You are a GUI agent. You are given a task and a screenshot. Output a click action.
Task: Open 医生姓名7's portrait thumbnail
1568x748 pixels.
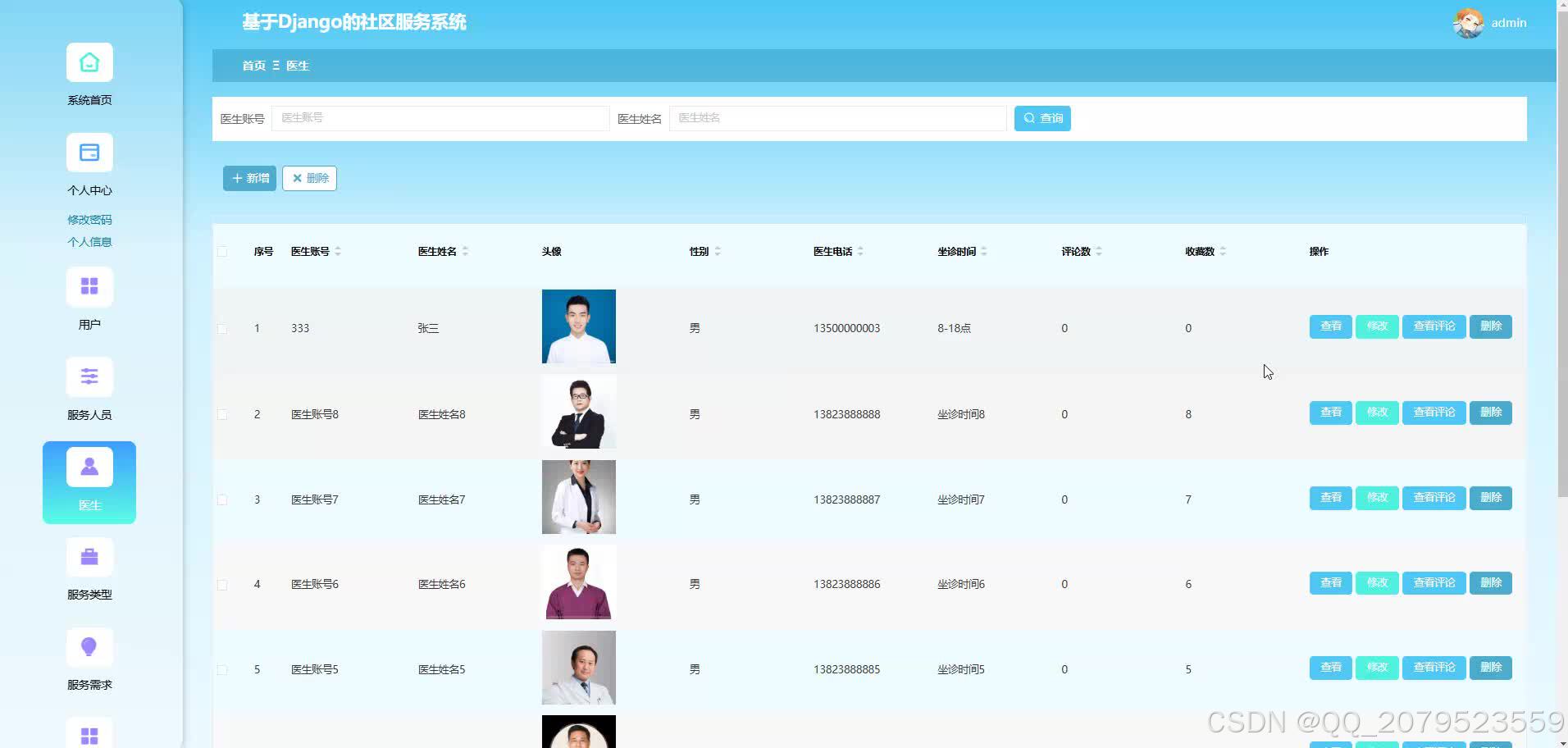pos(578,497)
